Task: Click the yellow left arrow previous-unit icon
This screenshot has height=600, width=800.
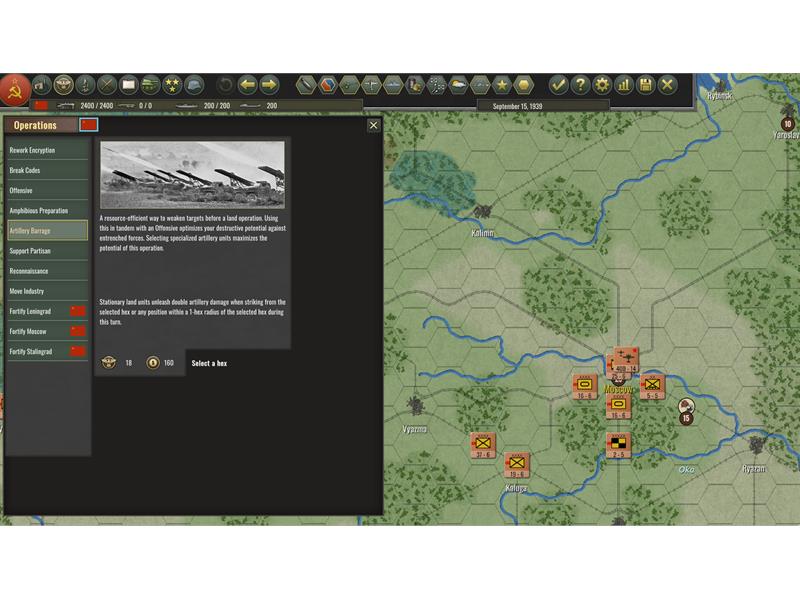Action: (x=247, y=85)
